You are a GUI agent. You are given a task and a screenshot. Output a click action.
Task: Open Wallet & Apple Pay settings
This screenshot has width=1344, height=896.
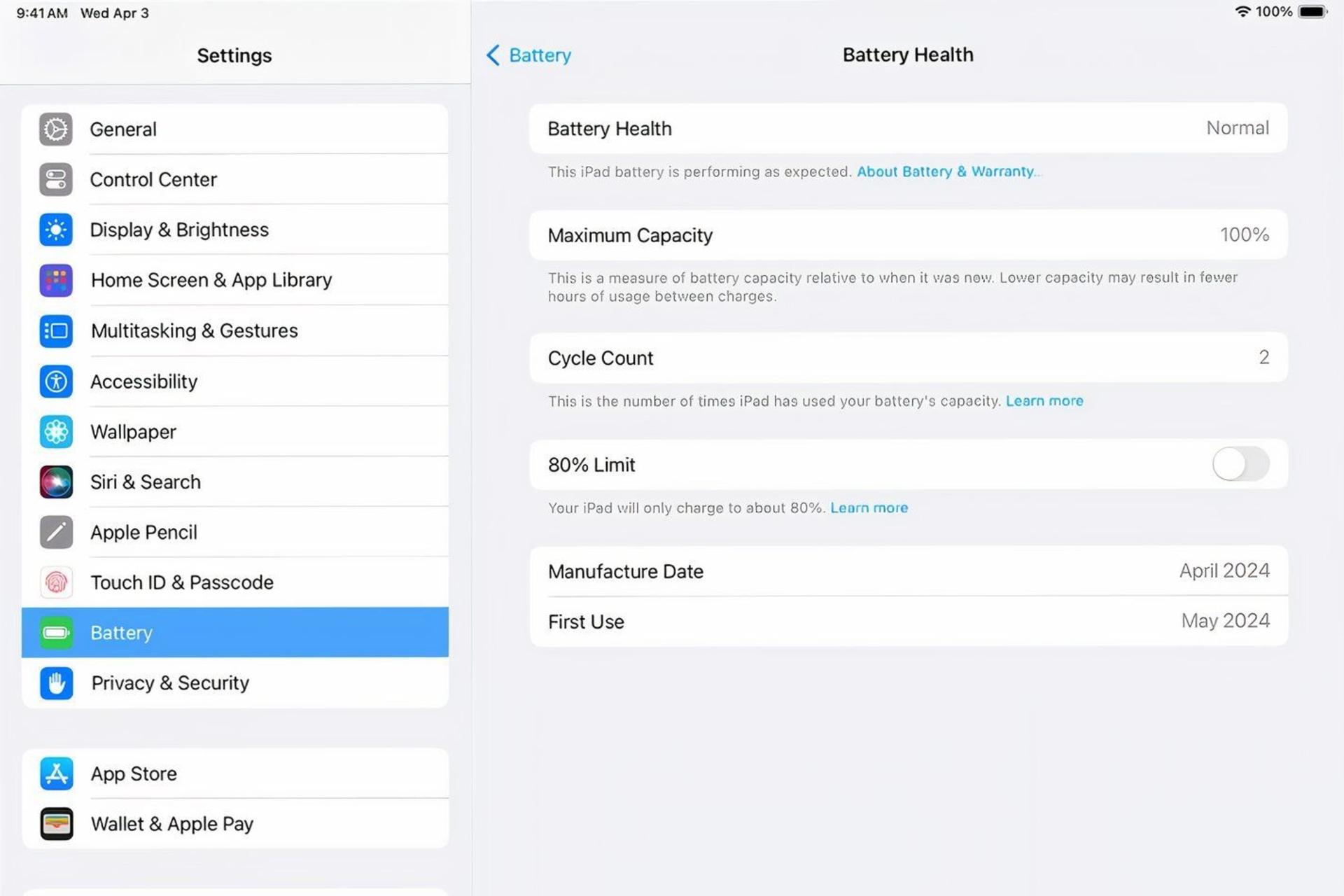[235, 824]
